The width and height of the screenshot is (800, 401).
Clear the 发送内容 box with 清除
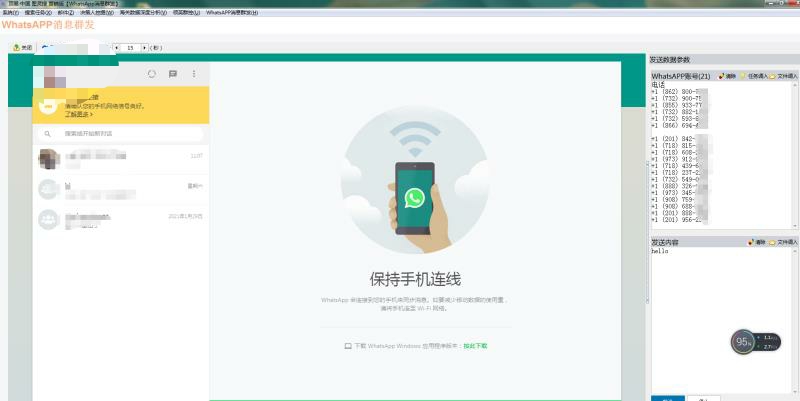point(757,242)
